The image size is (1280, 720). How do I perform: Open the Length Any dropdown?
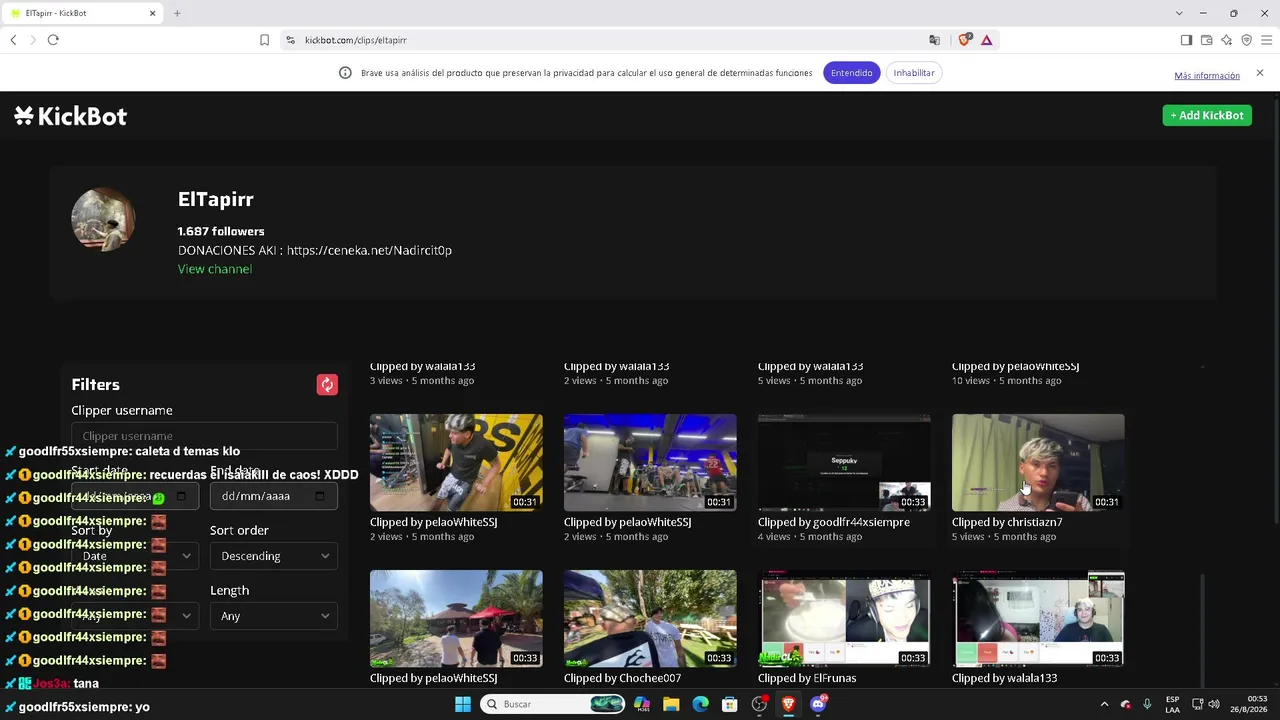pyautogui.click(x=274, y=616)
